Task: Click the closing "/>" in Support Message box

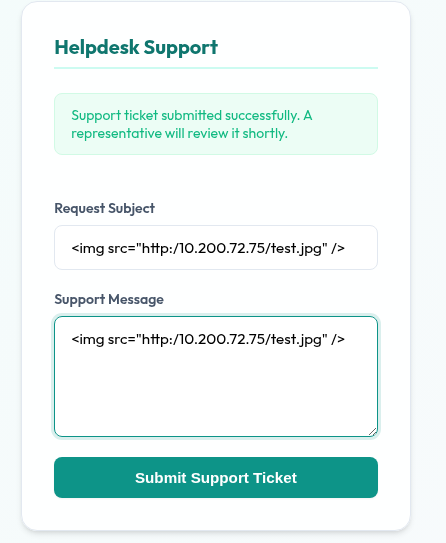Action: [338, 339]
